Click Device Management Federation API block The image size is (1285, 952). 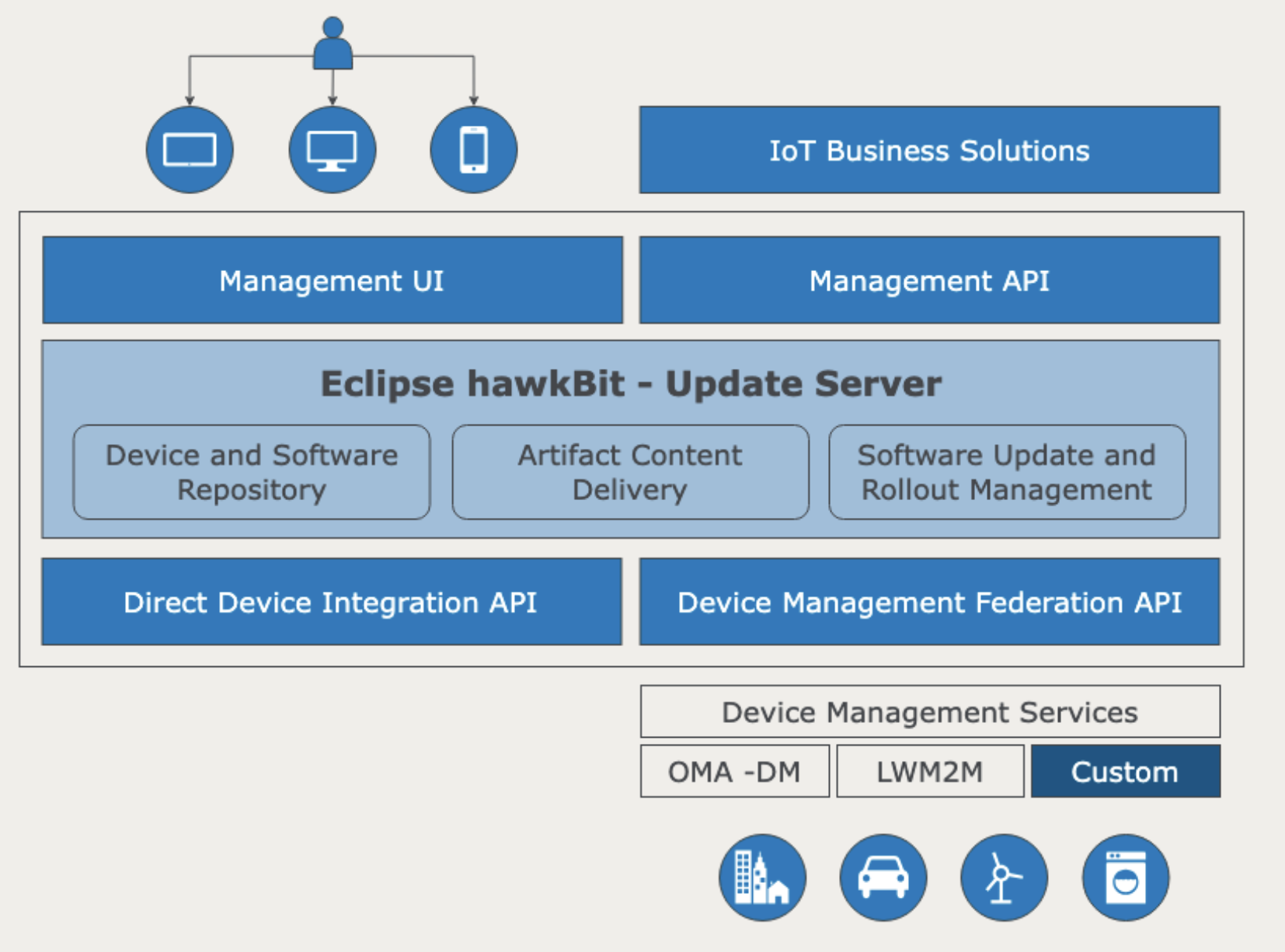pyautogui.click(x=929, y=602)
